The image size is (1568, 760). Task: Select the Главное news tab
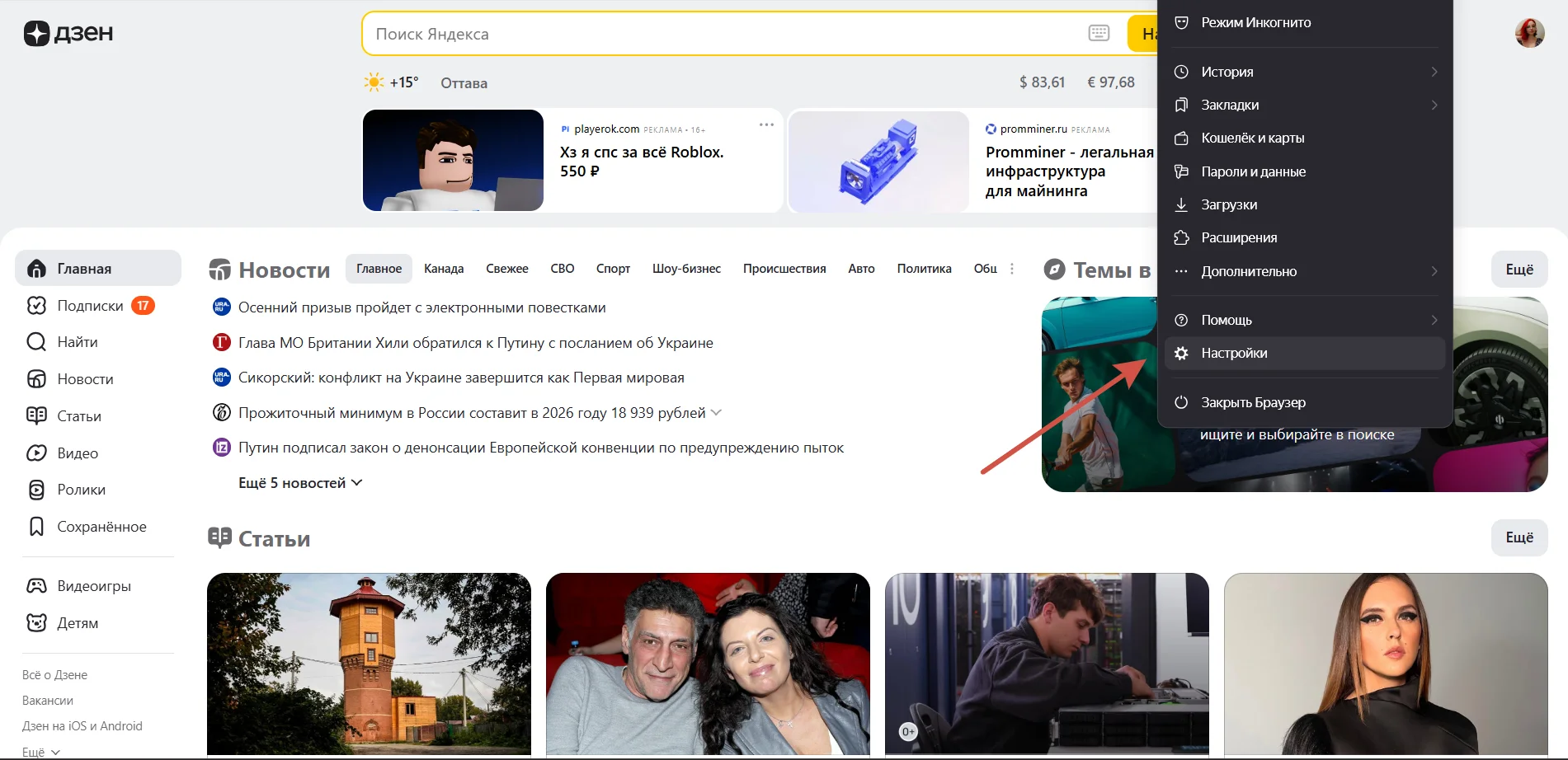click(379, 269)
